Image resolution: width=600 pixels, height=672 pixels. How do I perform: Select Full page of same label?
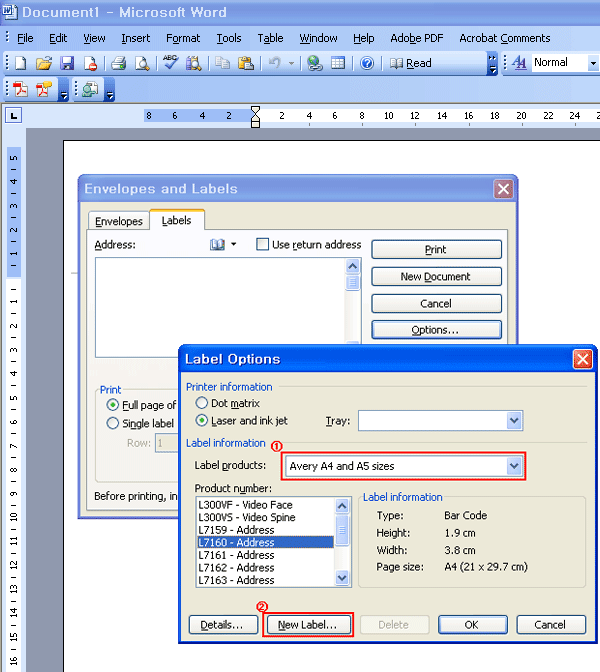pyautogui.click(x=112, y=405)
